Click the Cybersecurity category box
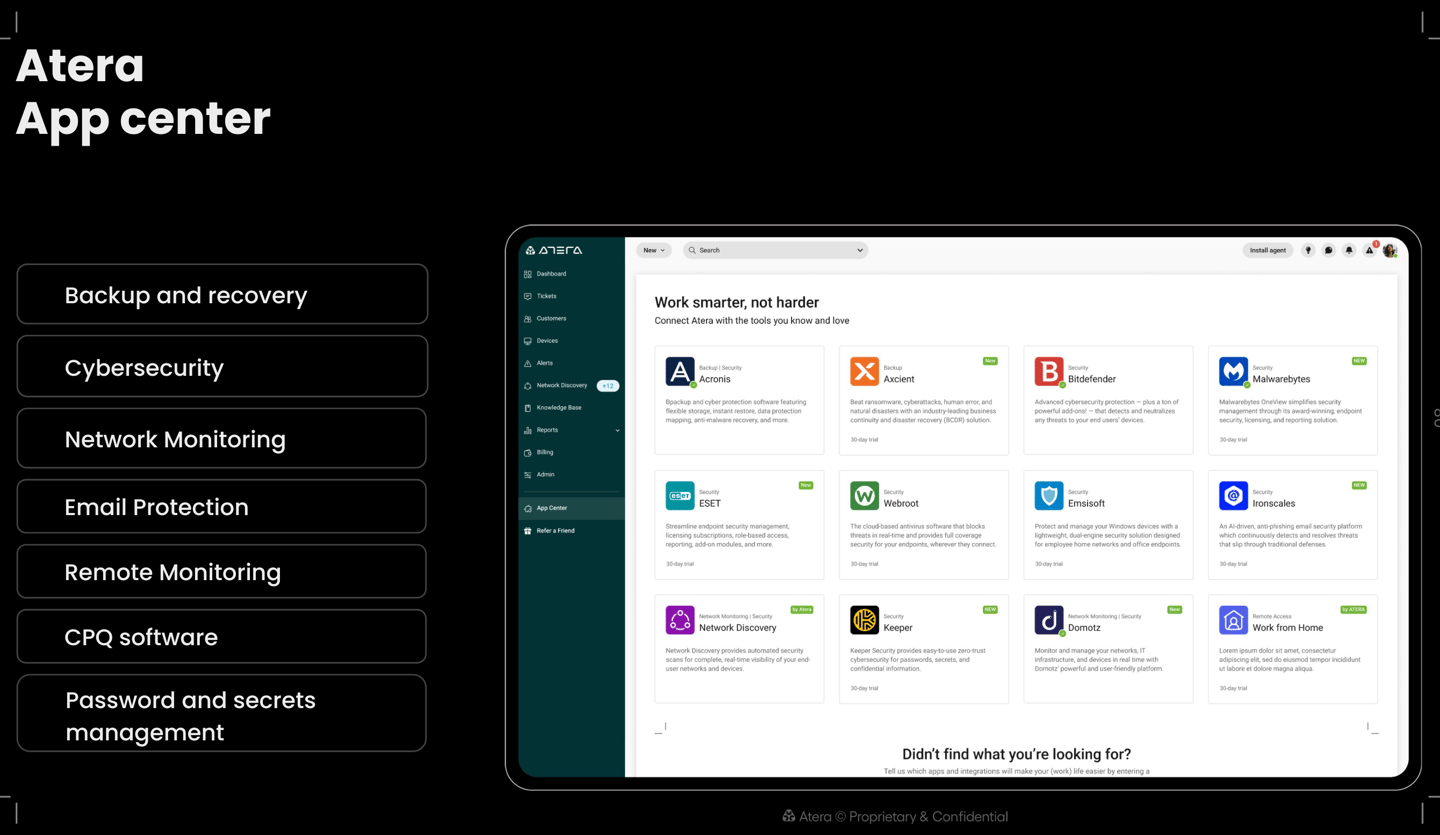This screenshot has width=1440, height=835. (x=222, y=366)
